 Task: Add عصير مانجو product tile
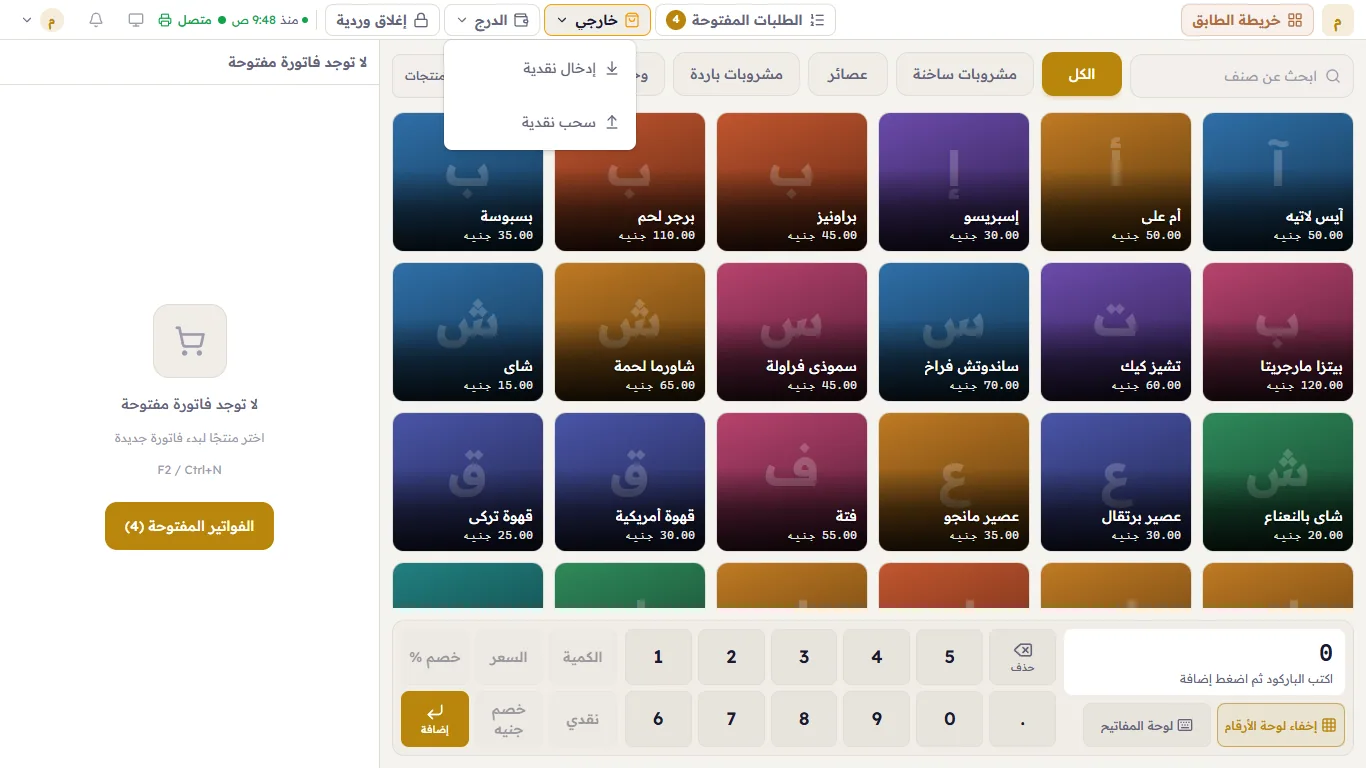[x=953, y=482]
